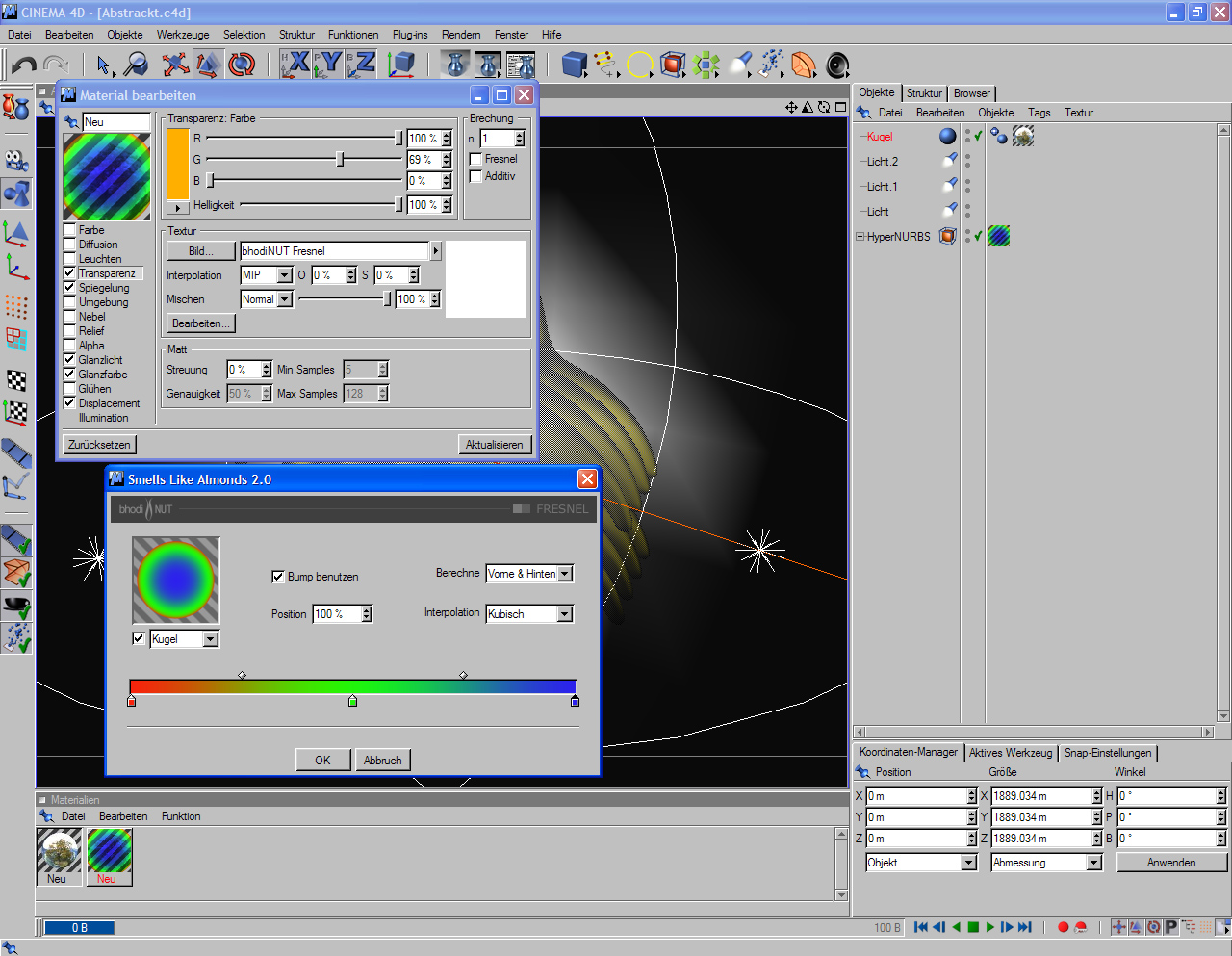Select the magnifier zoom tool
1232x956 pixels.
[x=137, y=65]
